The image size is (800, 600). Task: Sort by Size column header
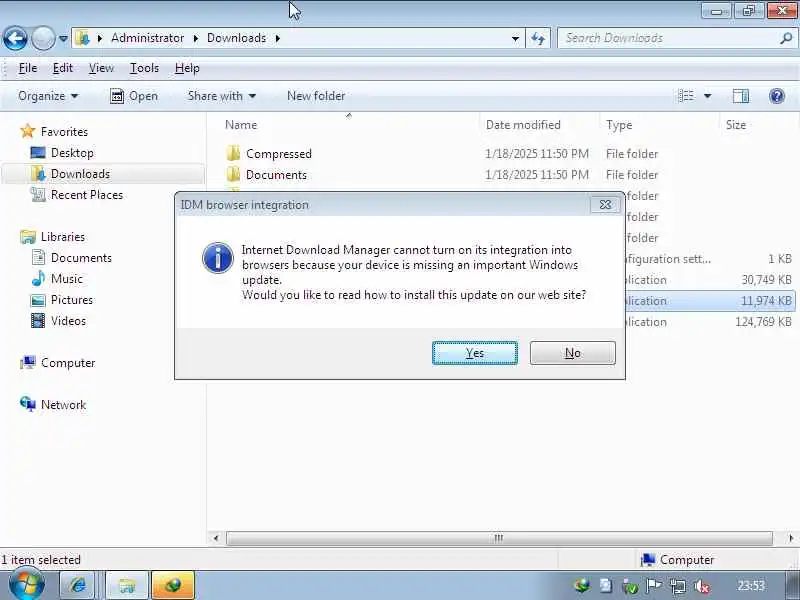736,125
